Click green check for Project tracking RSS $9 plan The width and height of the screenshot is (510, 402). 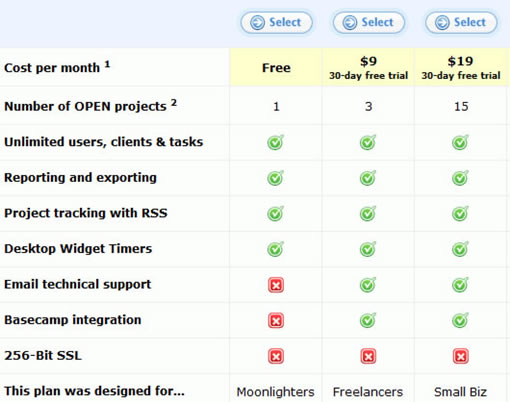coord(368,213)
